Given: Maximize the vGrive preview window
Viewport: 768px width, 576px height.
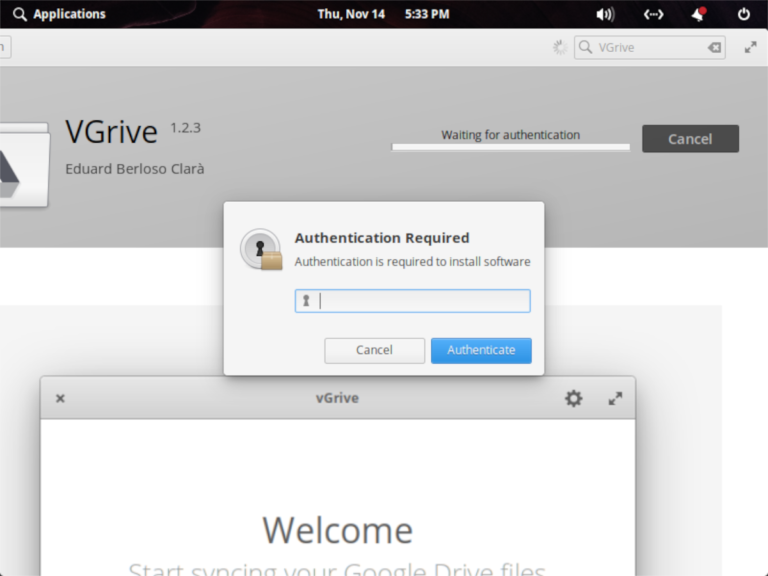Looking at the screenshot, I should coord(615,398).
